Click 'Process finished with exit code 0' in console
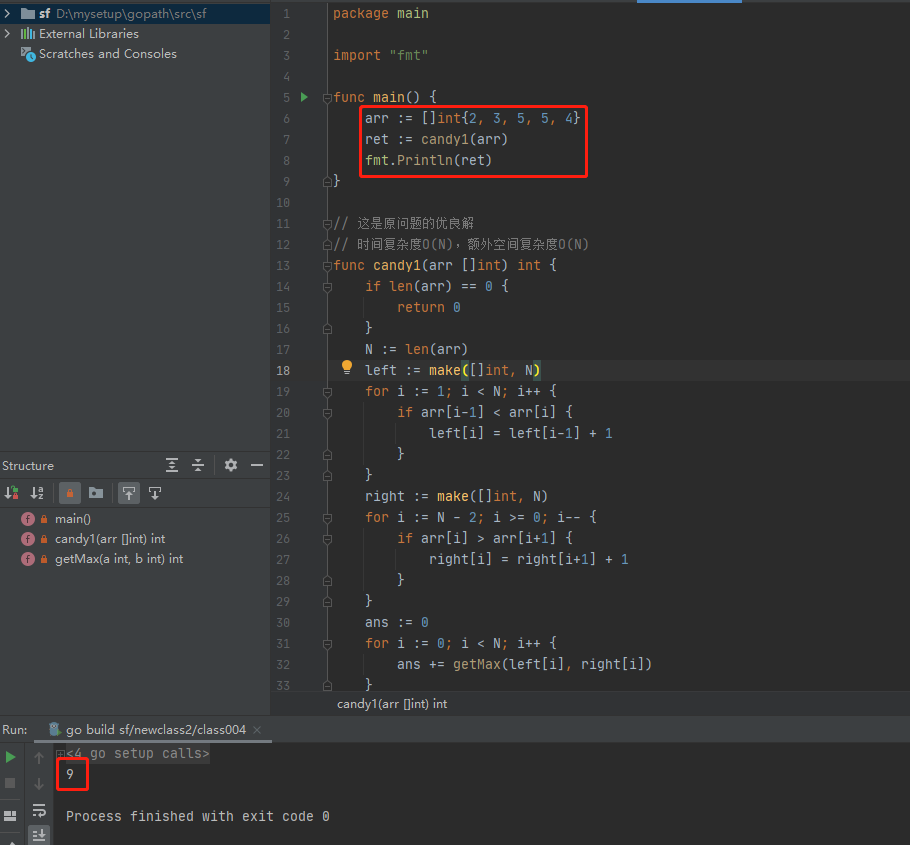910x845 pixels. (x=198, y=816)
